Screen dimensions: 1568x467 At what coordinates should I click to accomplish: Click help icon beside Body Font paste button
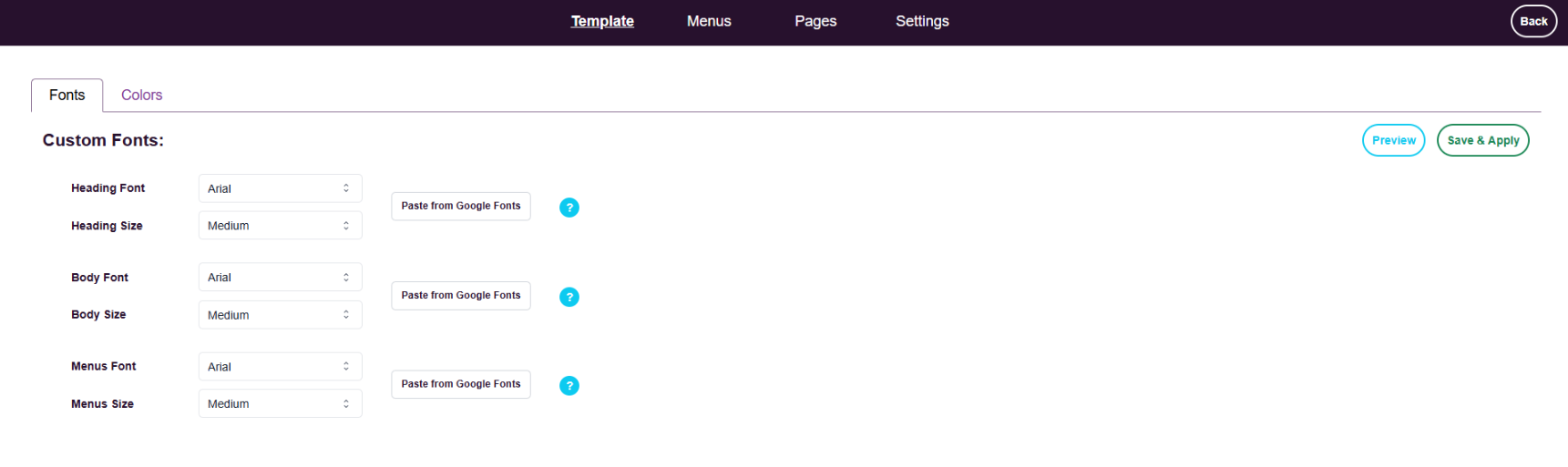point(569,297)
